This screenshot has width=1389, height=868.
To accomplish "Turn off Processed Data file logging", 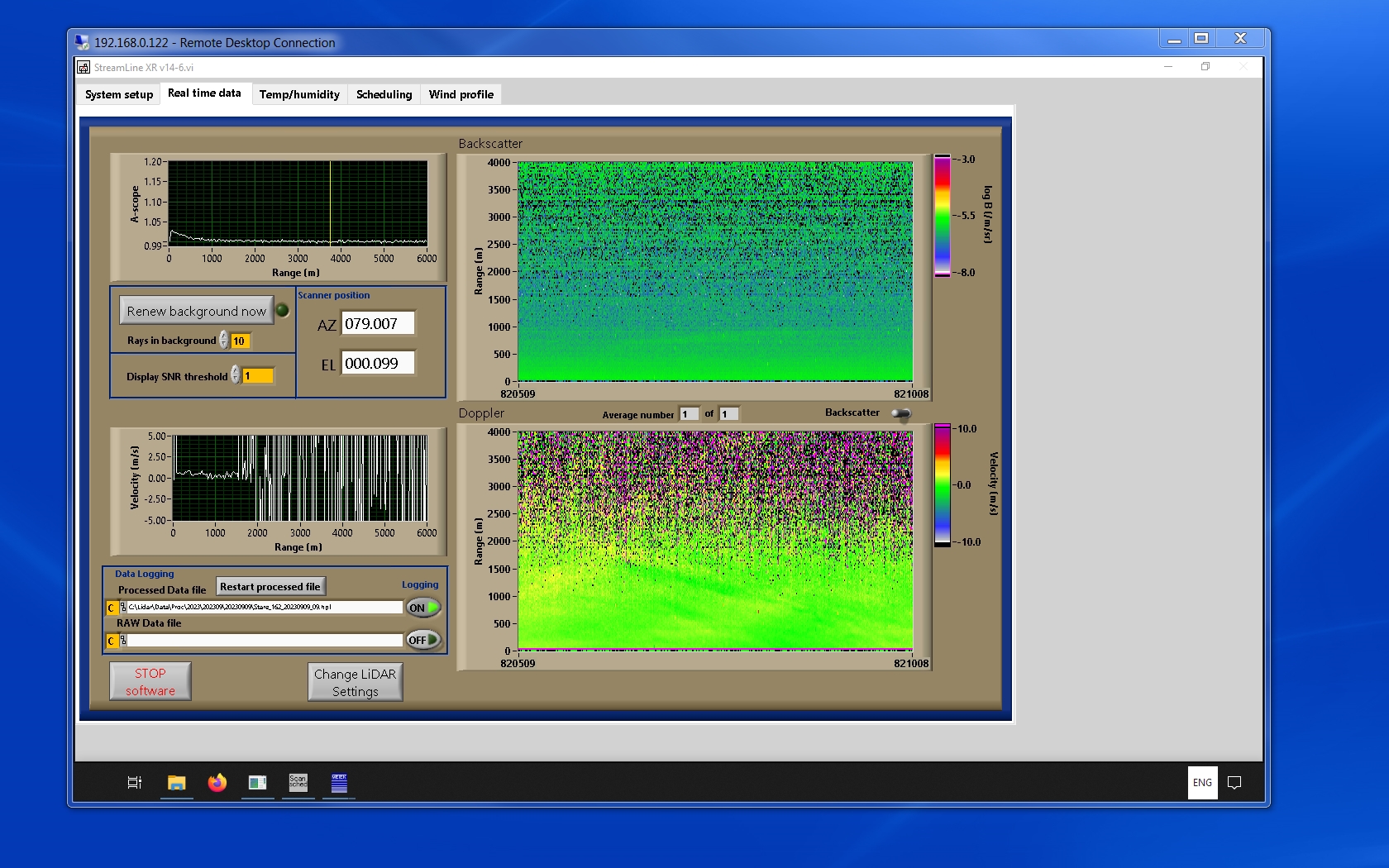I will [x=422, y=608].
